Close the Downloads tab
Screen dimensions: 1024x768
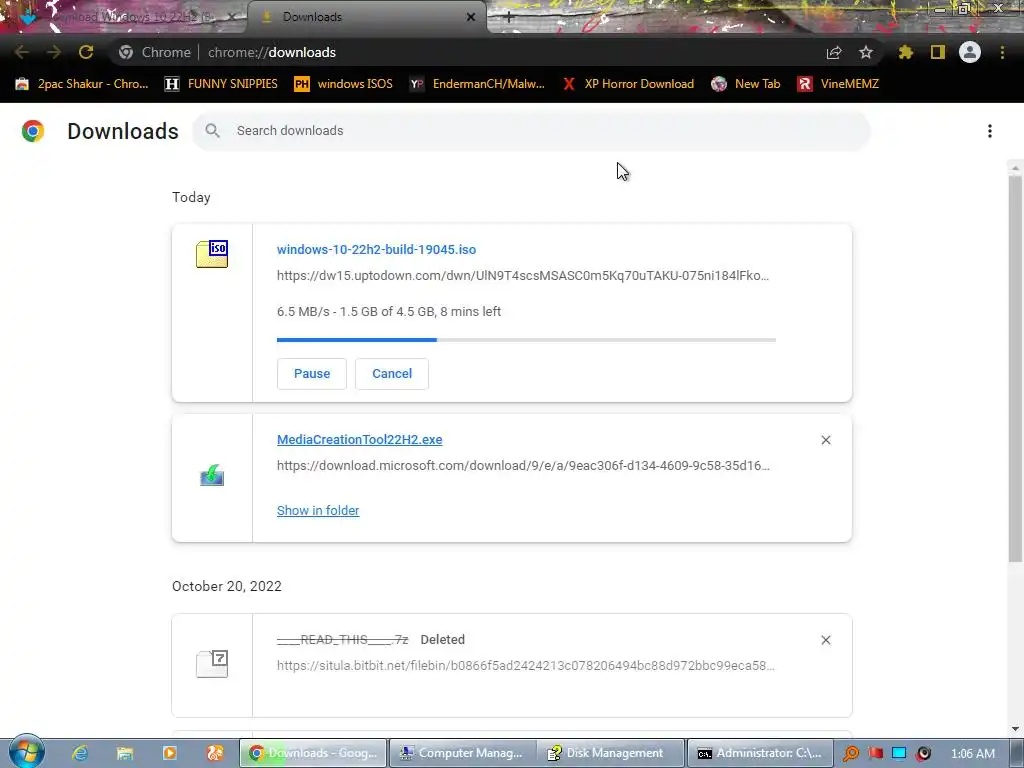(x=471, y=17)
